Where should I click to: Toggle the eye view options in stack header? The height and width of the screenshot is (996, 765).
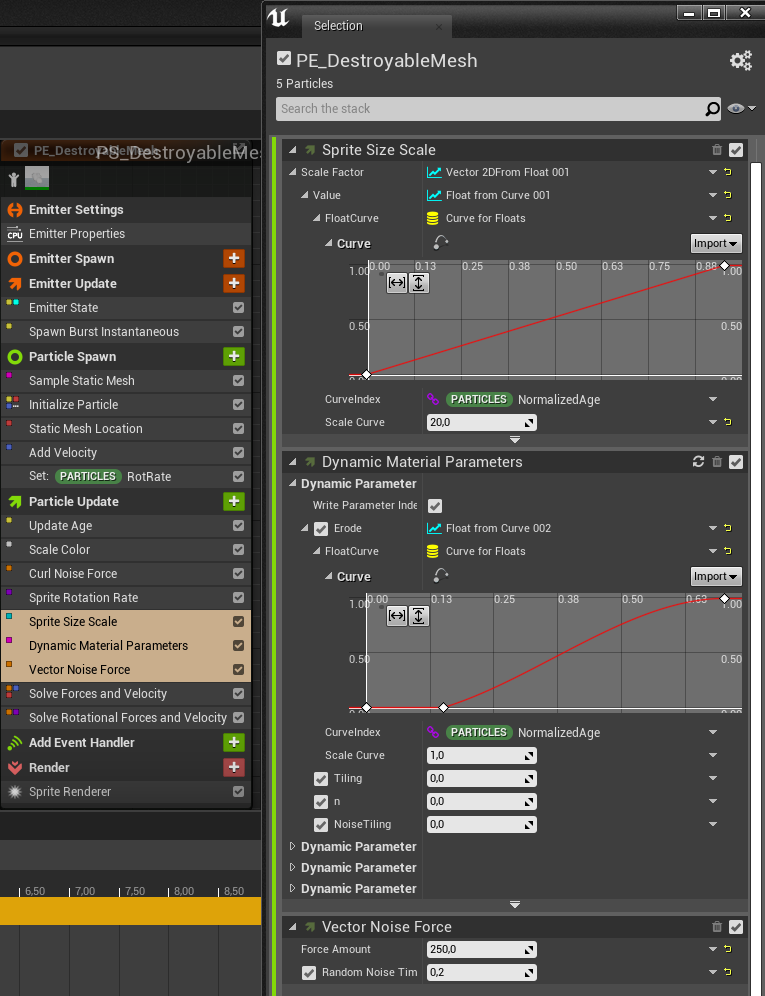click(x=741, y=109)
